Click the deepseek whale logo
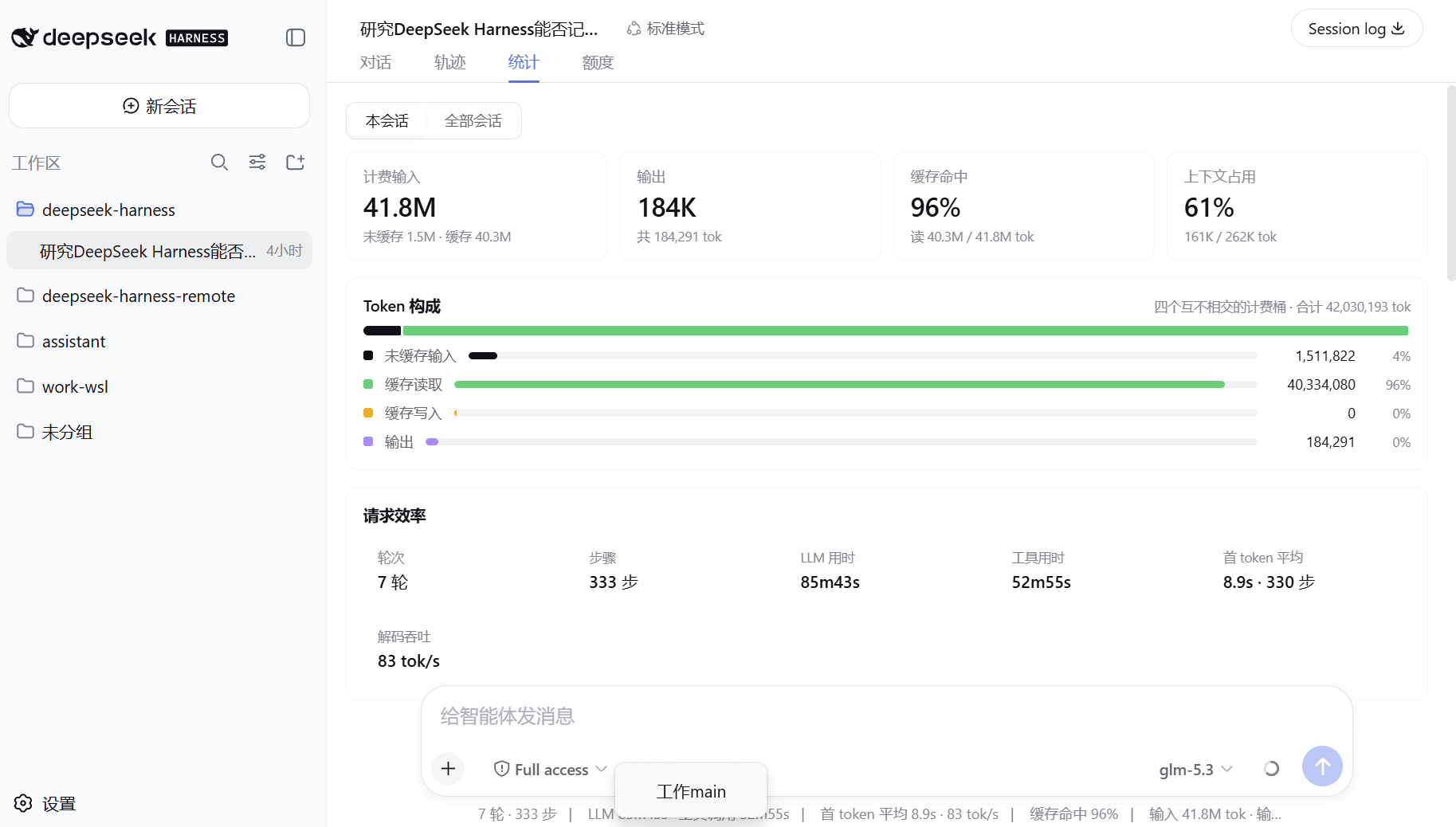 point(25,37)
